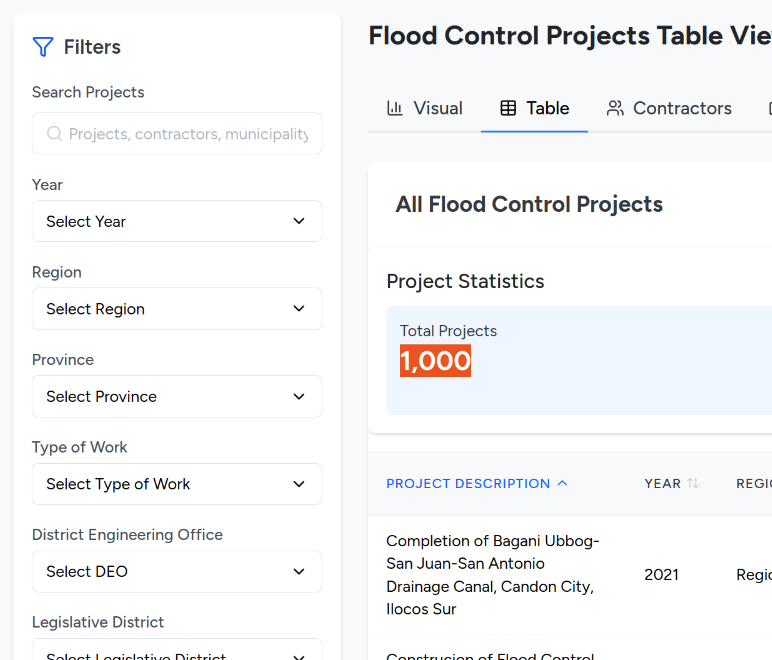Open the Select Province dropdown
Screen dimensions: 772x660
coord(177,396)
